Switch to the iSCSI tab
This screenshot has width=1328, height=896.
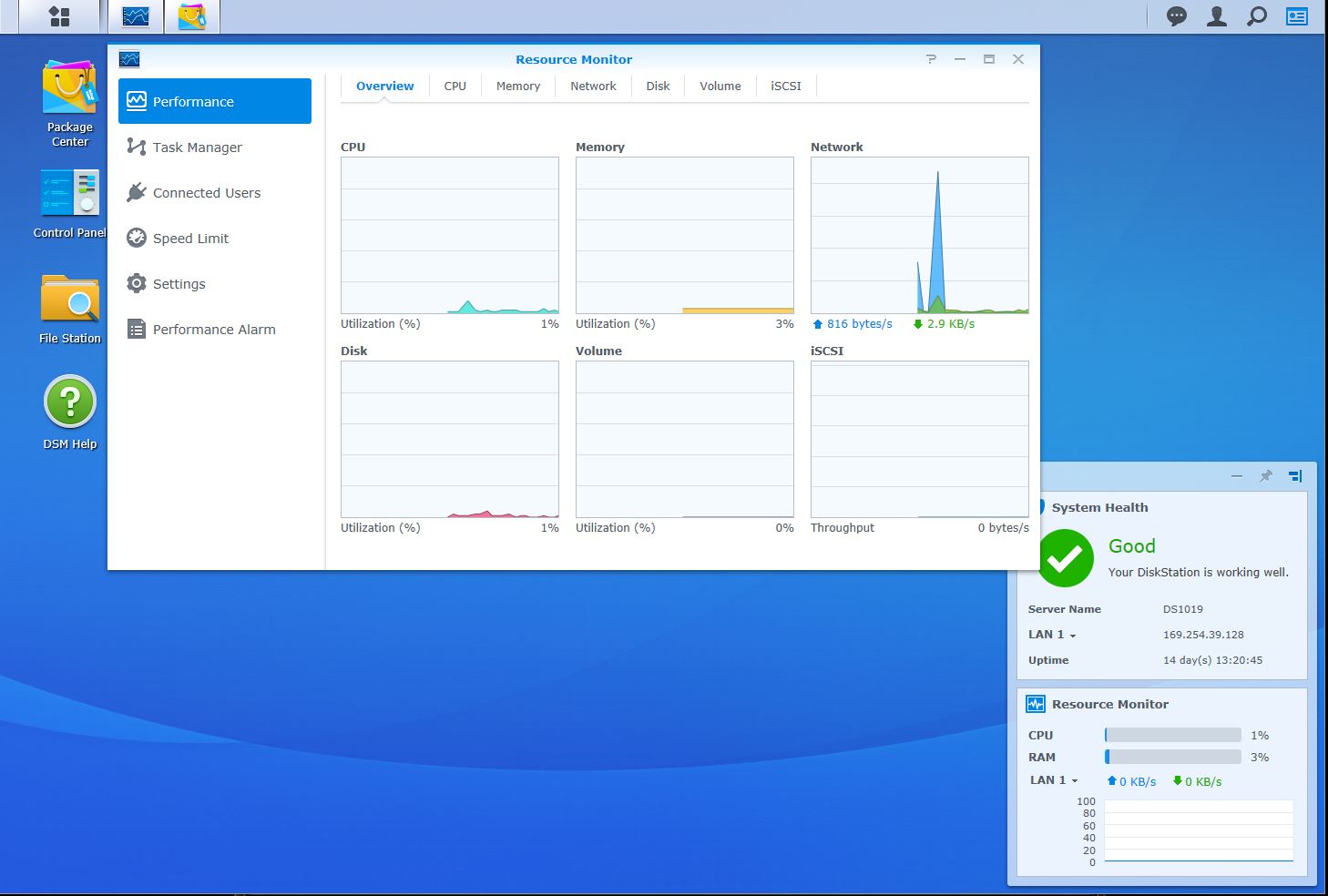[x=786, y=87]
